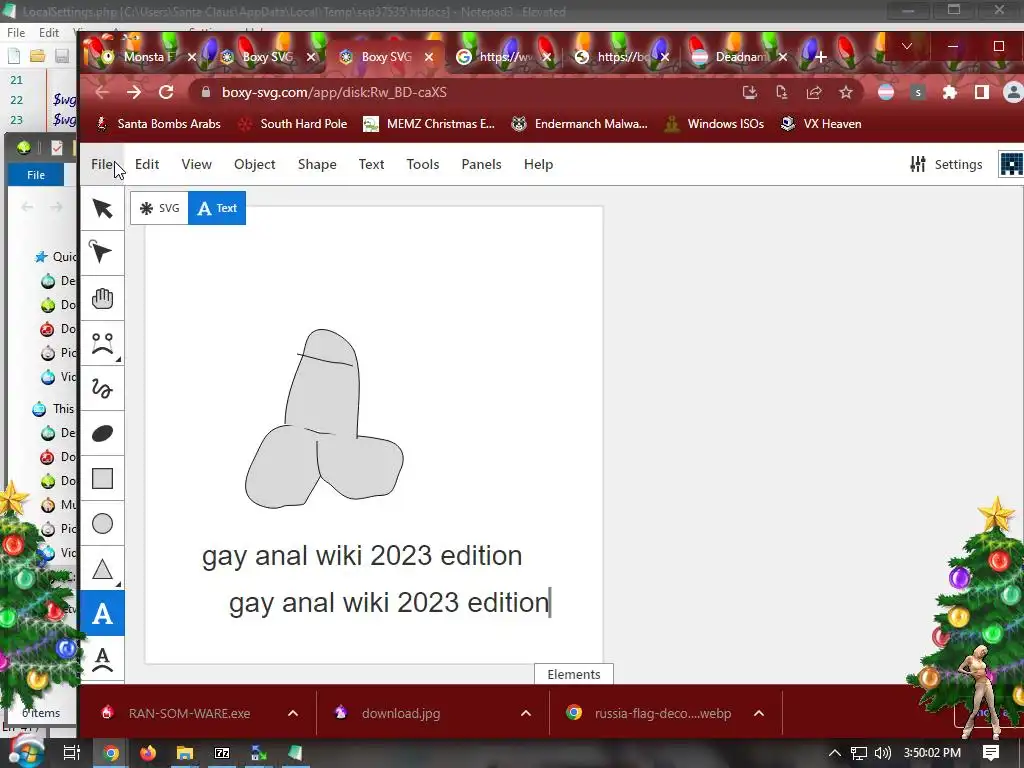Open the checkered panel icon beside Settings
The height and width of the screenshot is (768, 1024).
(1011, 164)
